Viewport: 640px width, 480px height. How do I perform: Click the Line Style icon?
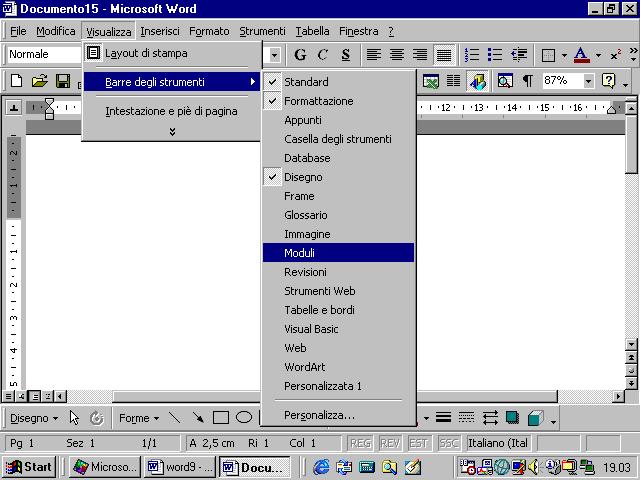coord(443,418)
